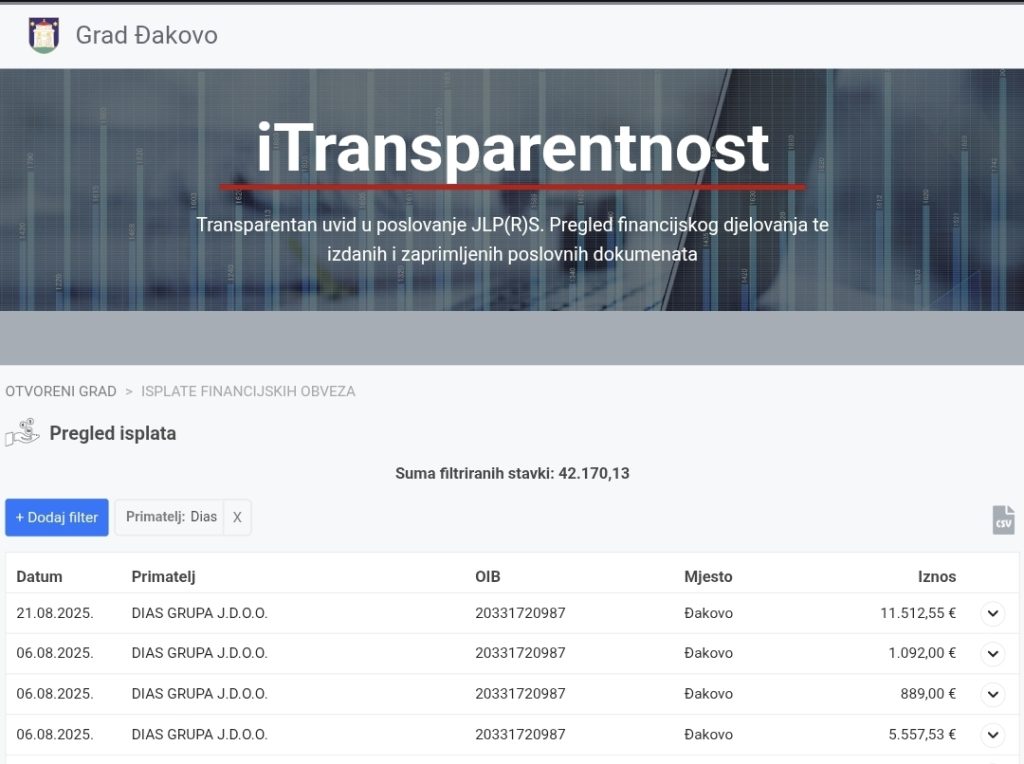Click Đakovo in the 889,00 € row
1024x764 pixels.
pos(708,693)
